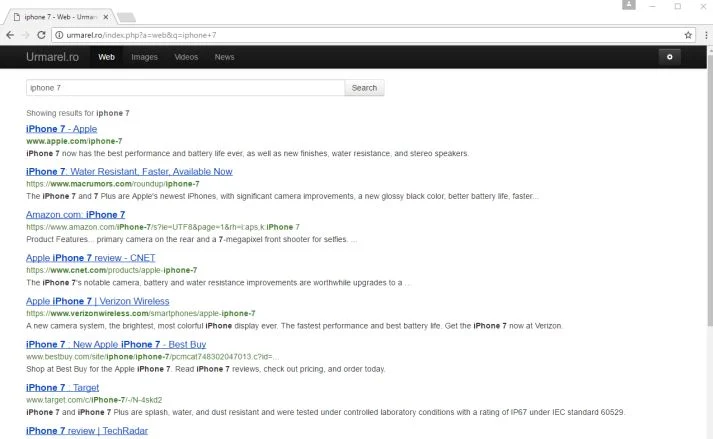Open the Amazon.com: iPhone 7 result
The image size is (713, 439).
(x=75, y=215)
